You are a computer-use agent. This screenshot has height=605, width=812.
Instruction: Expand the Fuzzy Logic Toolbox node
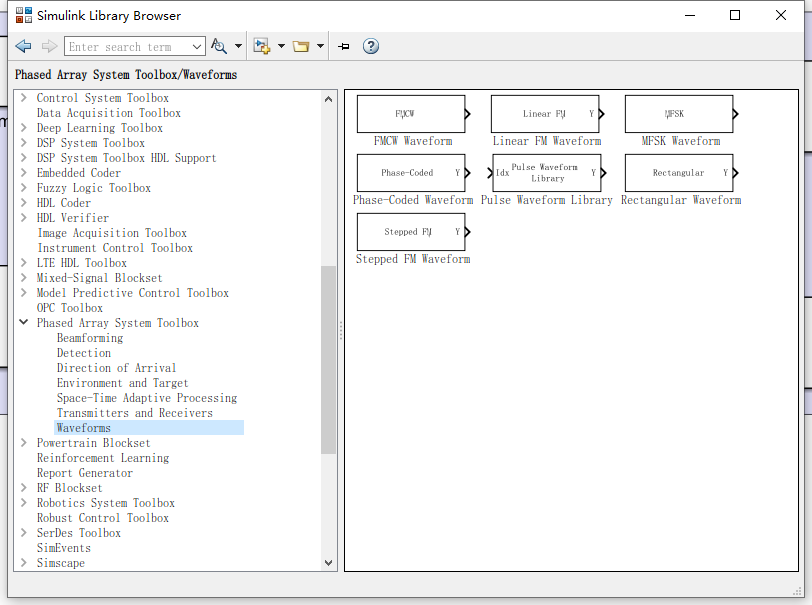tap(23, 188)
